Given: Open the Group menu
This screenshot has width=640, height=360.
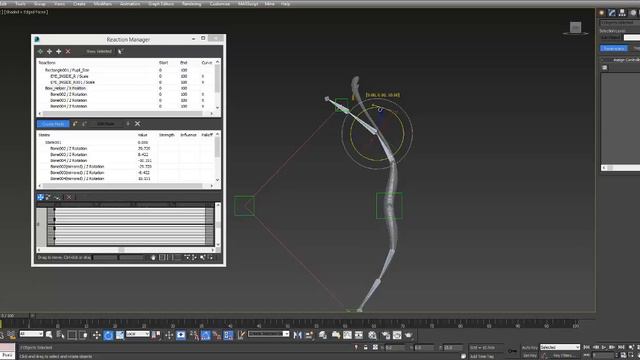Looking at the screenshot, I should pyautogui.click(x=40, y=4).
